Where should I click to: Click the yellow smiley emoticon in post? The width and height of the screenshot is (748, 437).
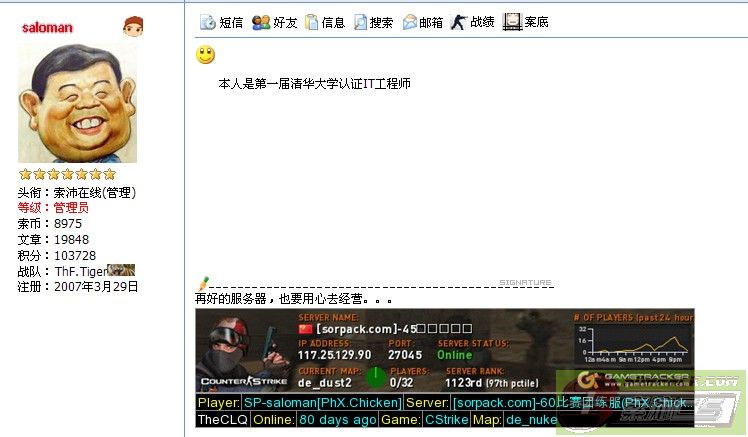(x=206, y=55)
